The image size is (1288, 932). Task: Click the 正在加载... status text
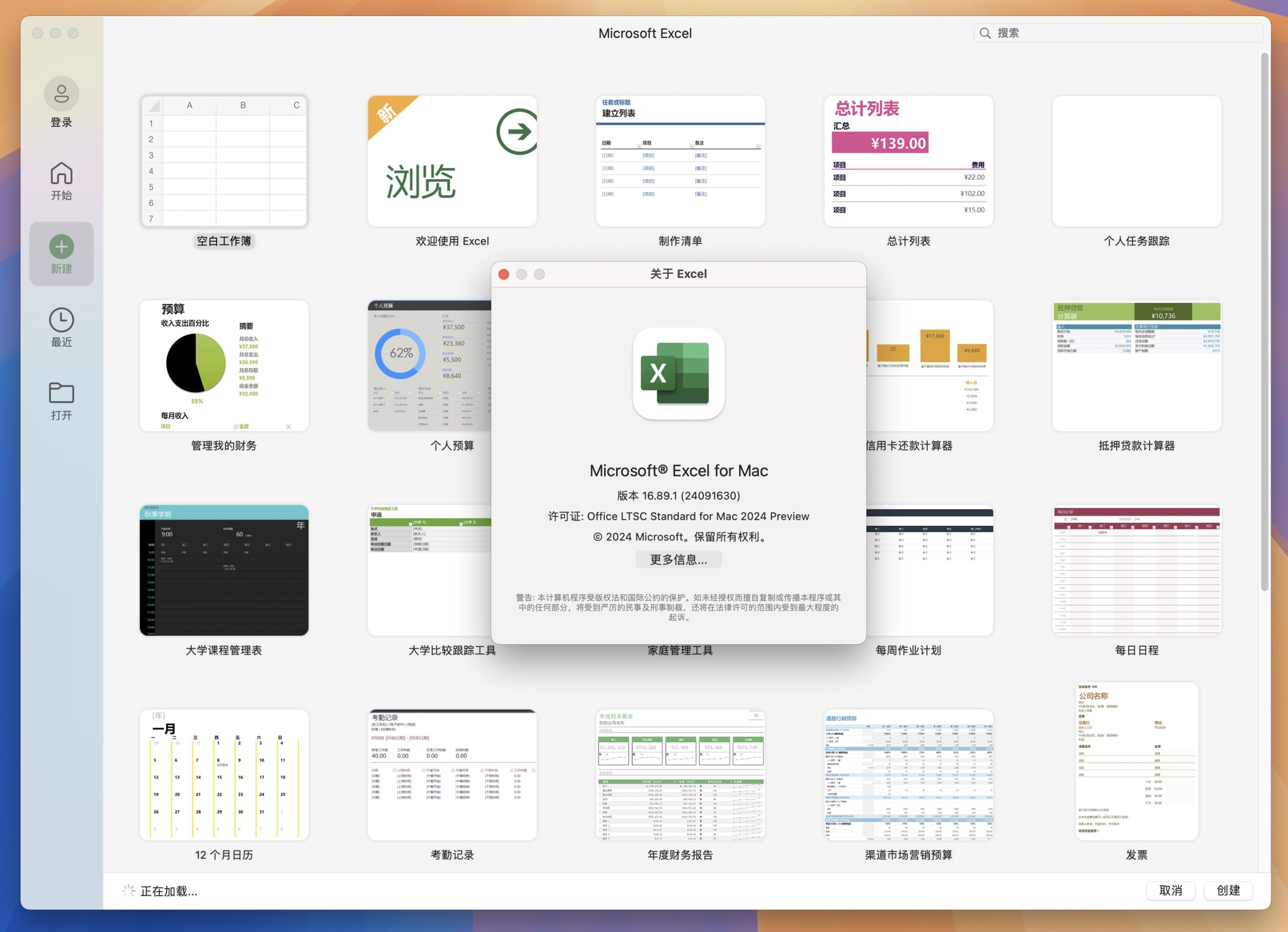point(169,891)
